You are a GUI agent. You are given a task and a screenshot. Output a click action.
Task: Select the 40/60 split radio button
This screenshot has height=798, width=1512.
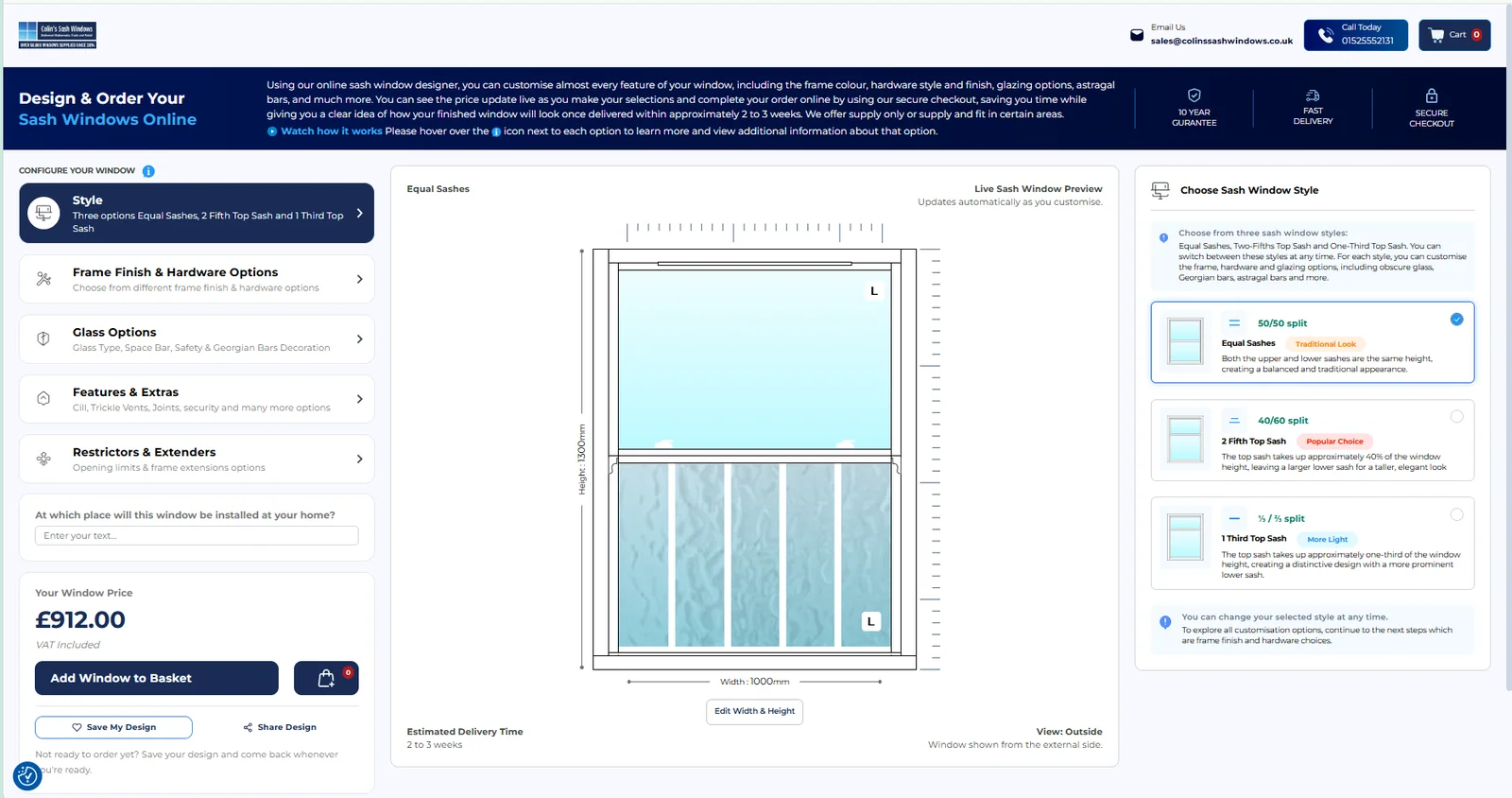[x=1456, y=416]
